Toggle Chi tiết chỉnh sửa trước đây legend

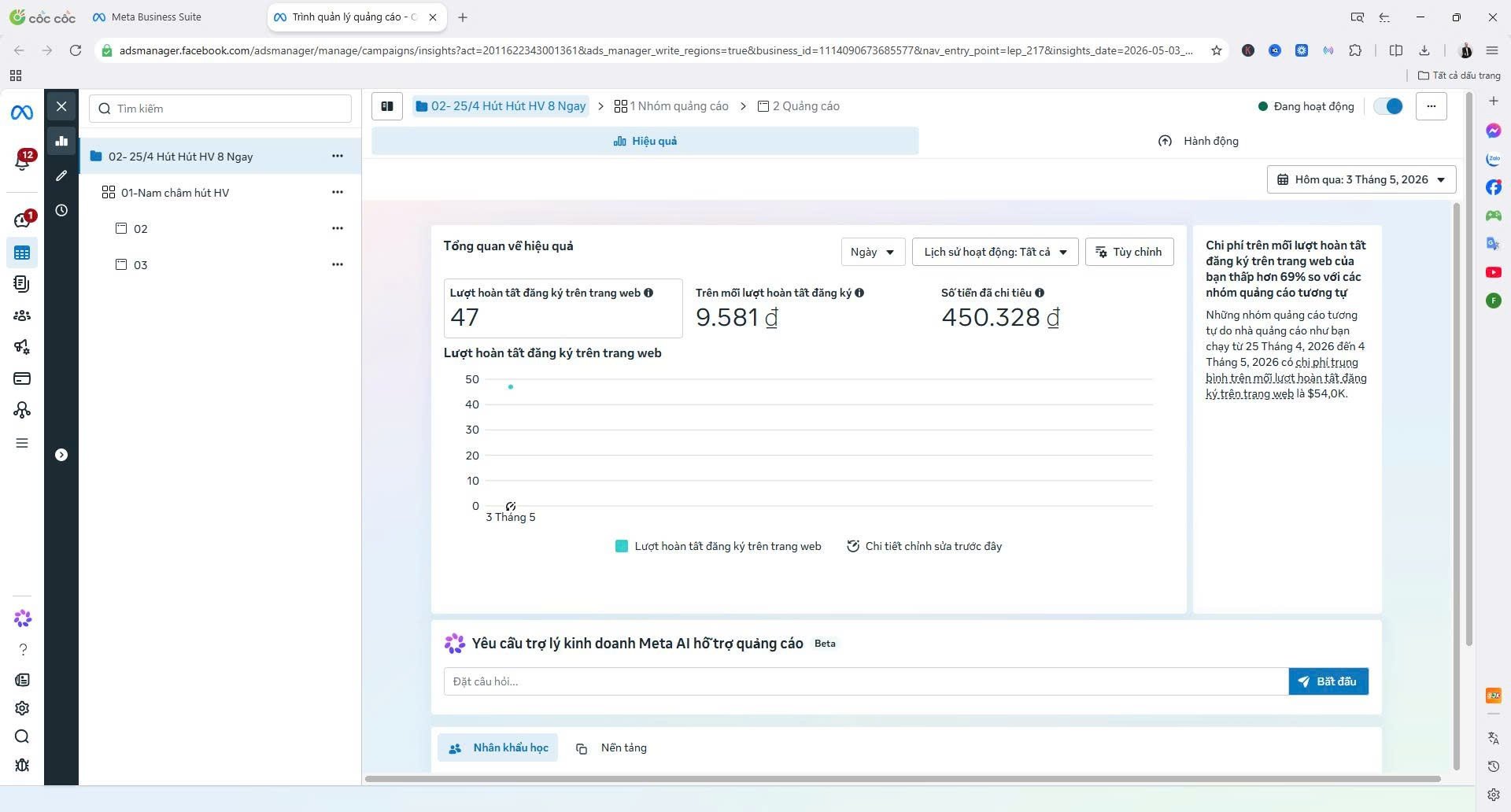pos(925,546)
